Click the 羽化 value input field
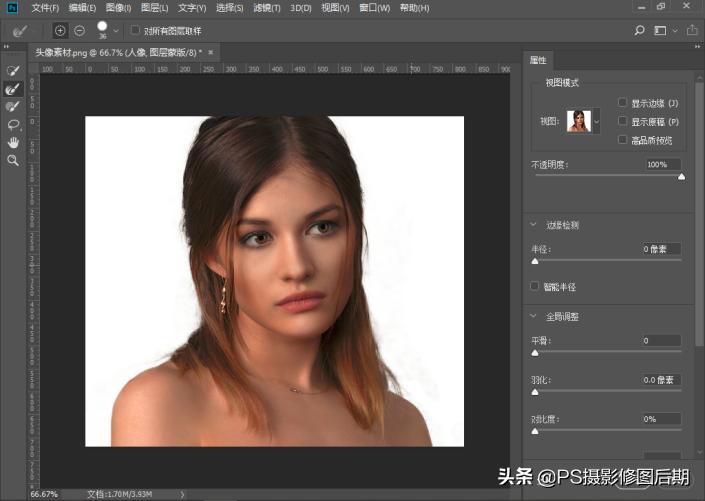The height and width of the screenshot is (501, 705). coord(662,380)
